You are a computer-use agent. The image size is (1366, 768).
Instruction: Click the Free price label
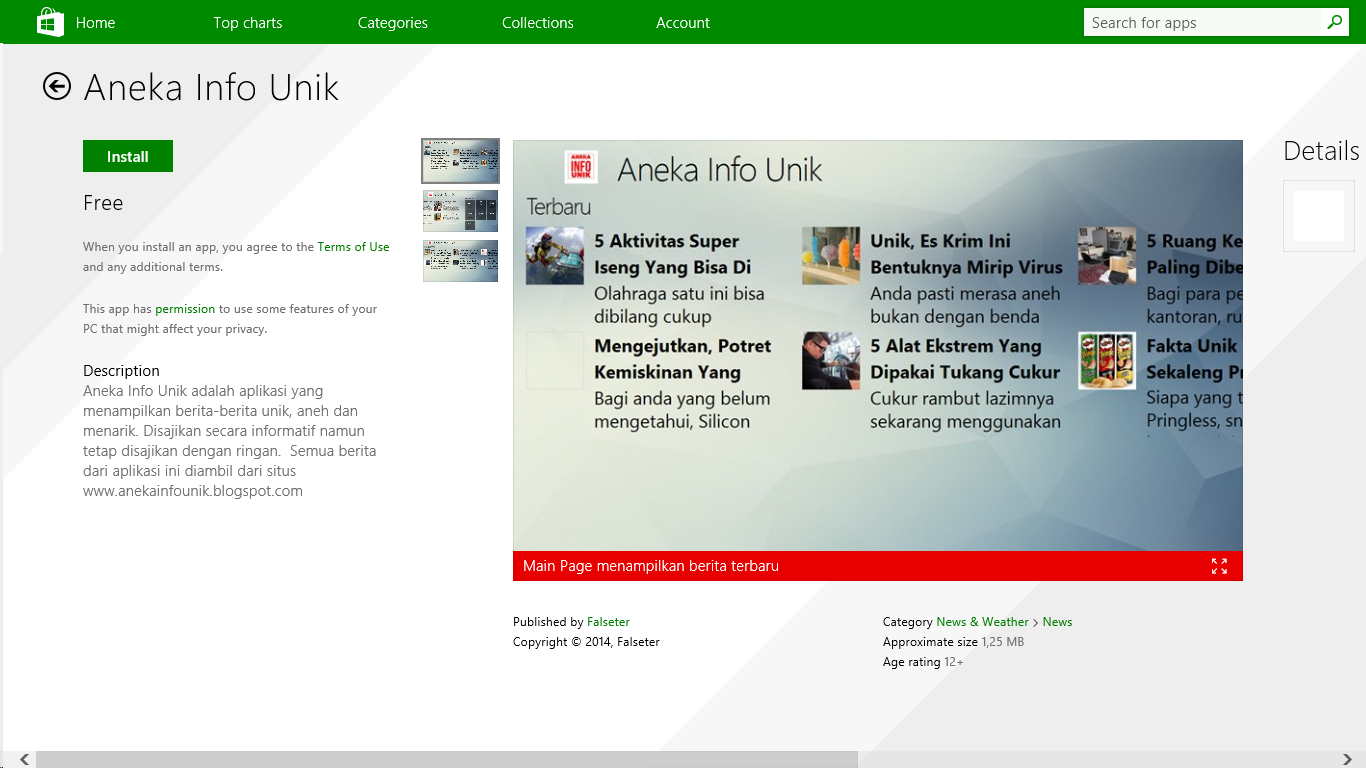(103, 203)
